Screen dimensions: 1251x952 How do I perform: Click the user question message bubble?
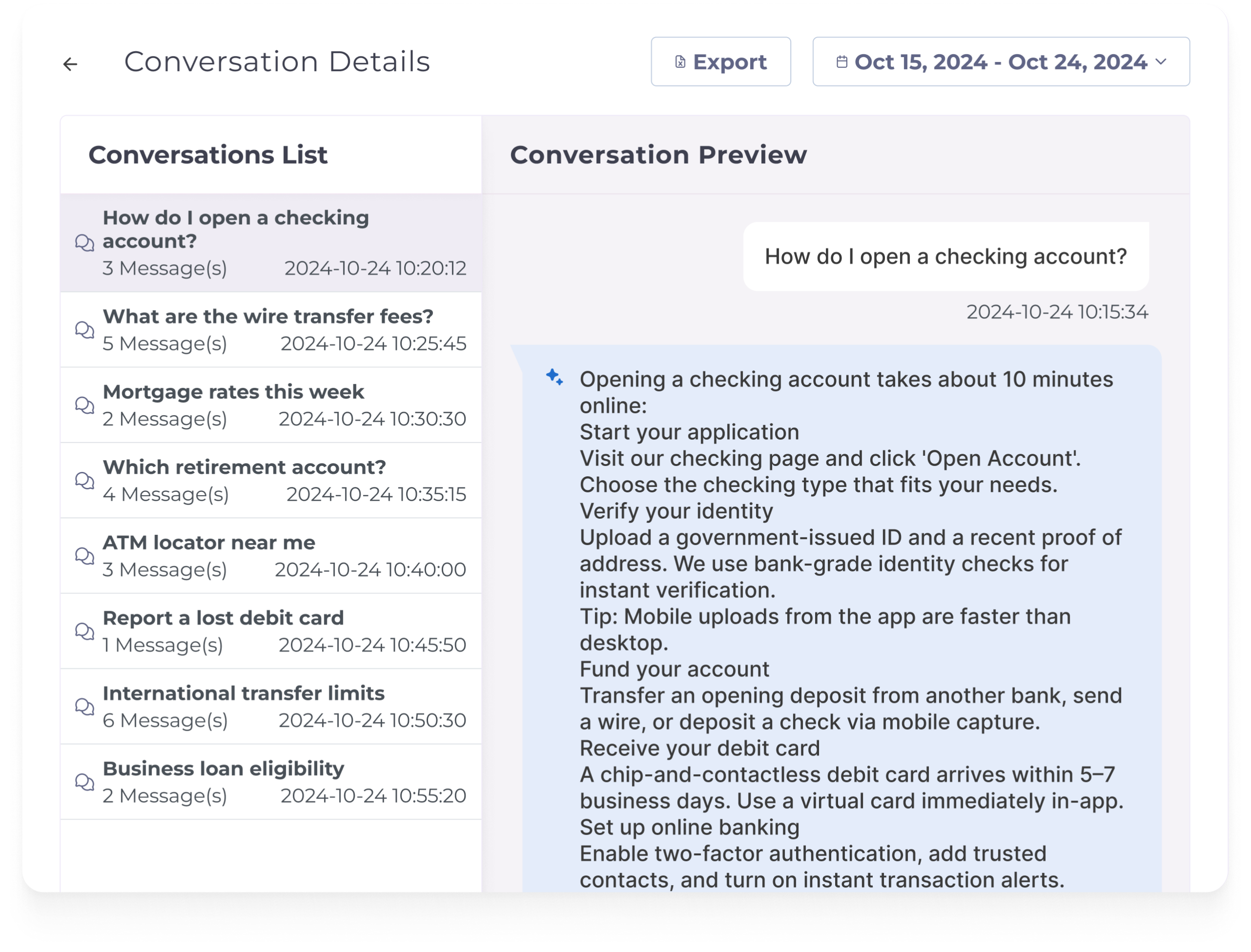pos(946,257)
